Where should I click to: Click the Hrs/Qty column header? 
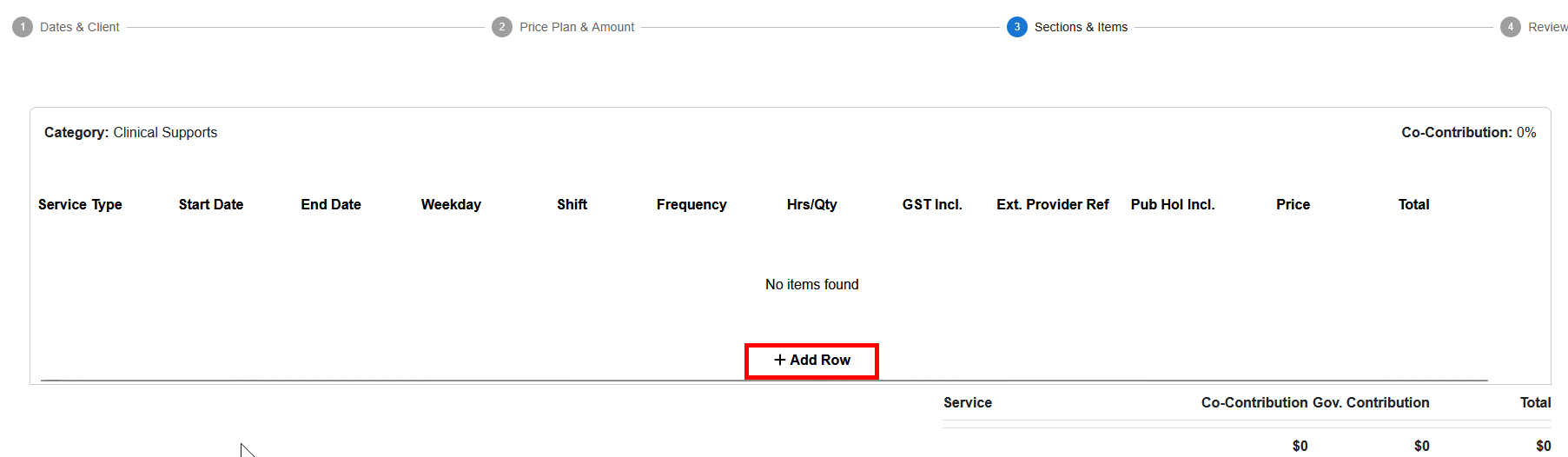pos(812,204)
